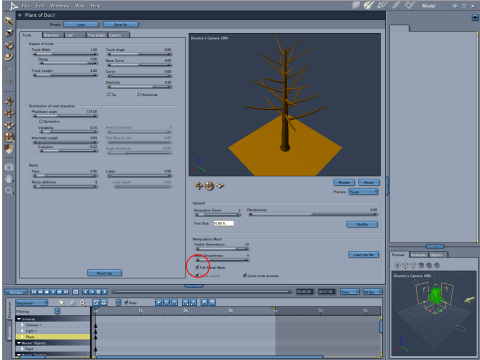Click the working plane box tool
480x360 pixels.
point(9,149)
